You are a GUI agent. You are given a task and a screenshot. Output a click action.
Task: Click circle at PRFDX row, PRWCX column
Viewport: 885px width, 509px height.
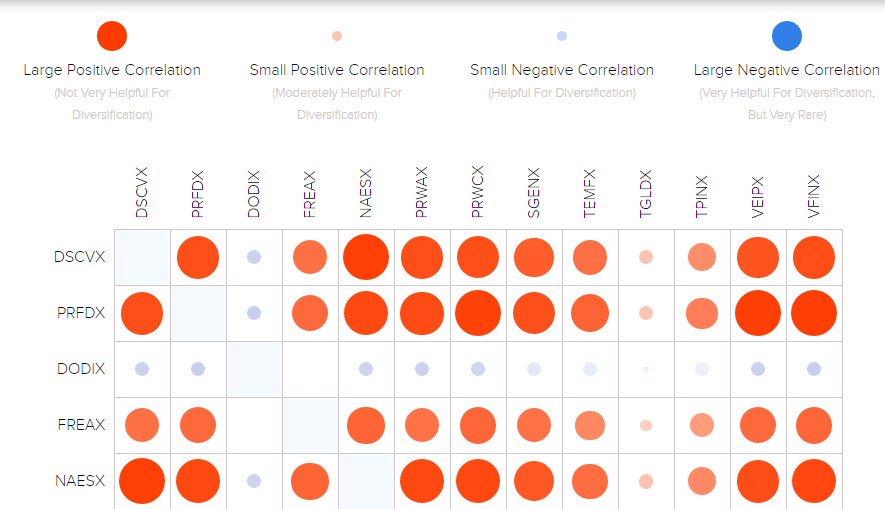(478, 313)
